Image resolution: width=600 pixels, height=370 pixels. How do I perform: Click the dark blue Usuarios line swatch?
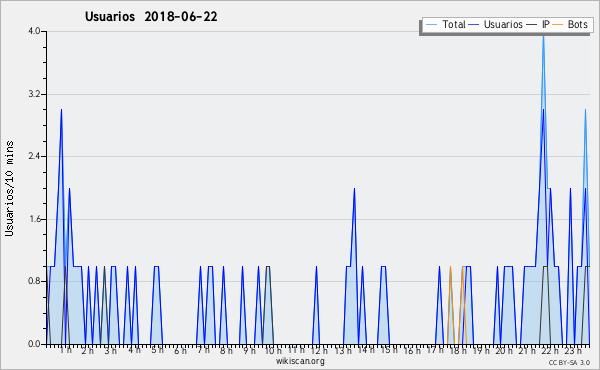coord(474,24)
